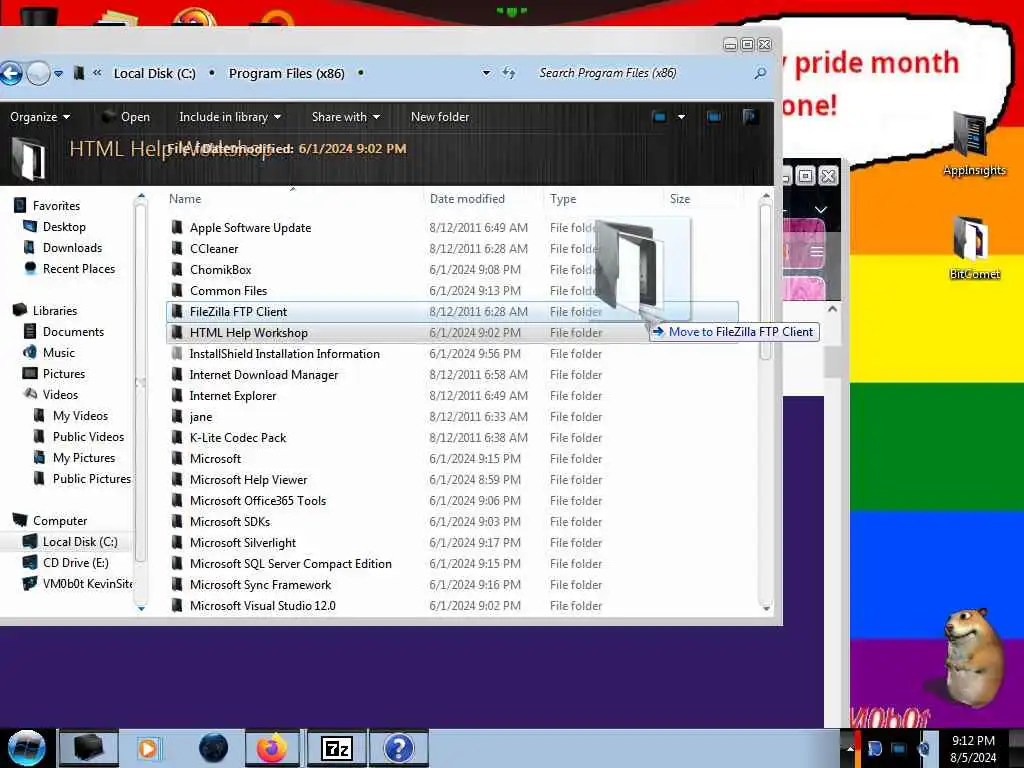Click the search magnifier icon
1024x768 pixels.
[x=760, y=73]
